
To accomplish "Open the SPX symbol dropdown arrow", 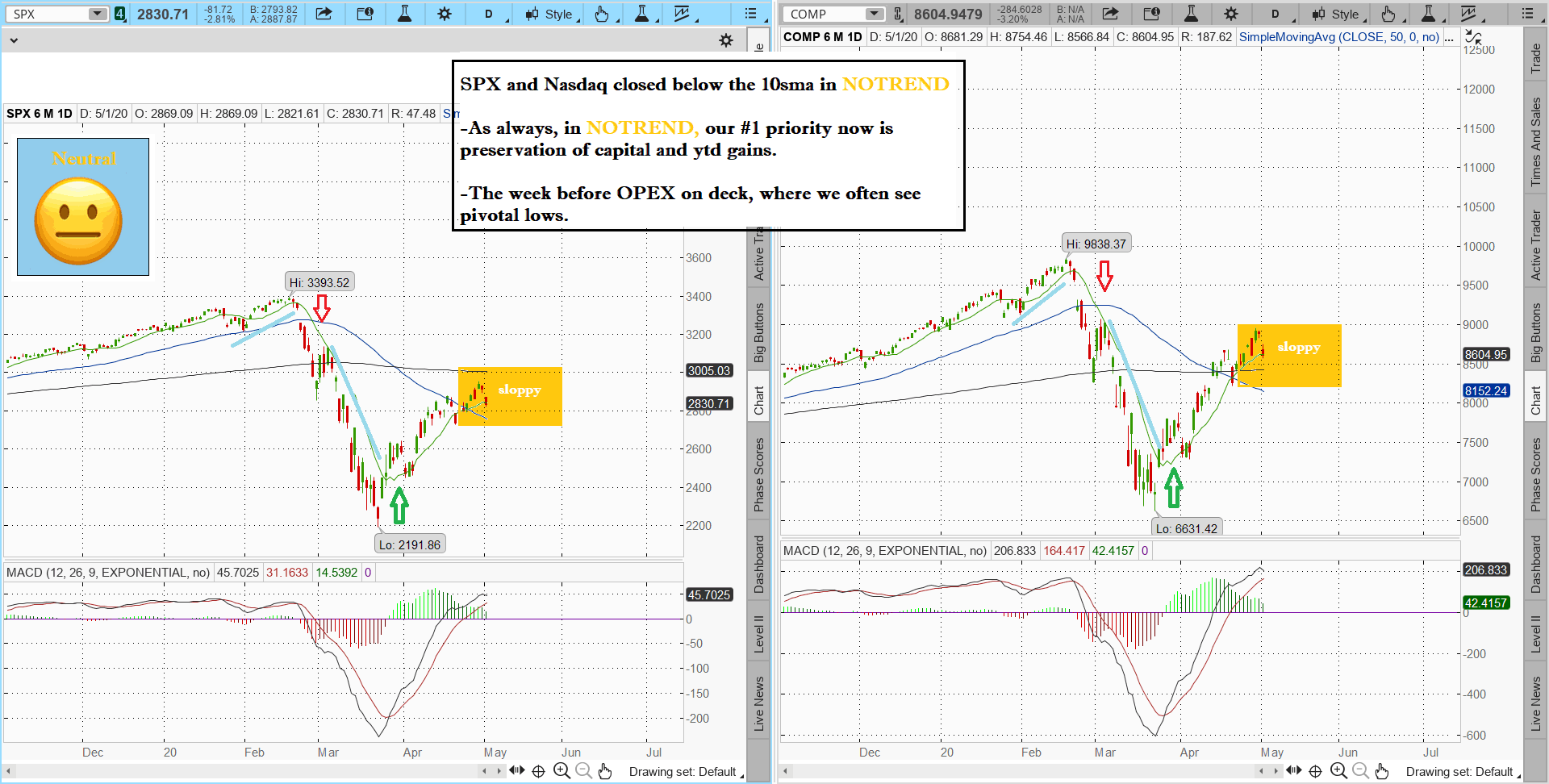I will [x=97, y=14].
